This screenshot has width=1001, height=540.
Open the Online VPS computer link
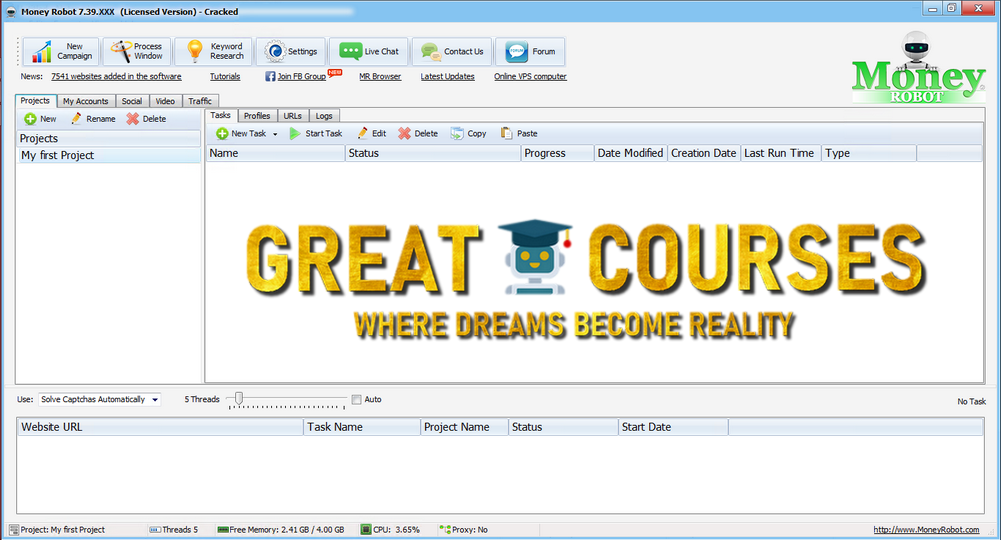tap(531, 77)
